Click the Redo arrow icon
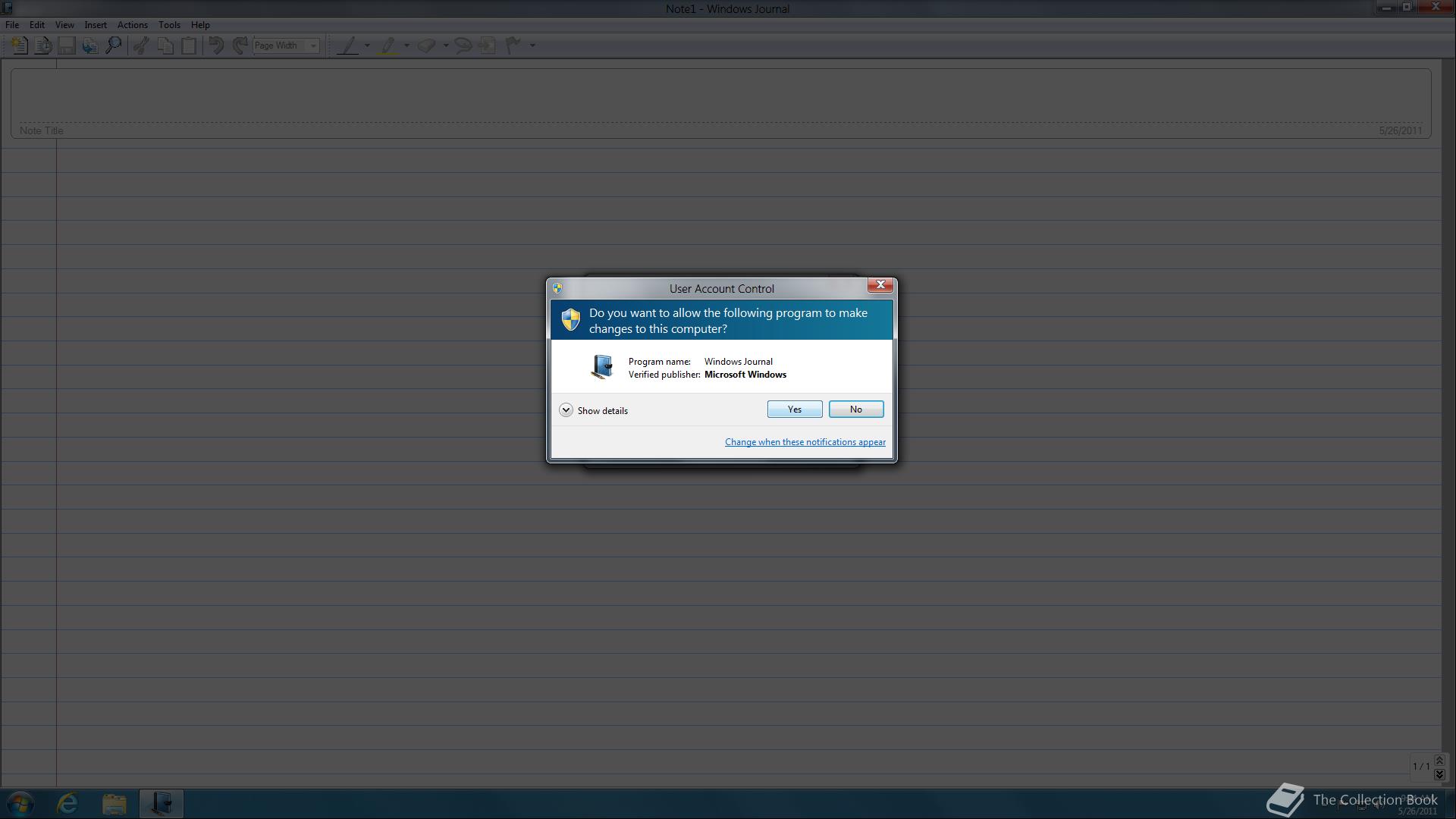 pyautogui.click(x=240, y=45)
